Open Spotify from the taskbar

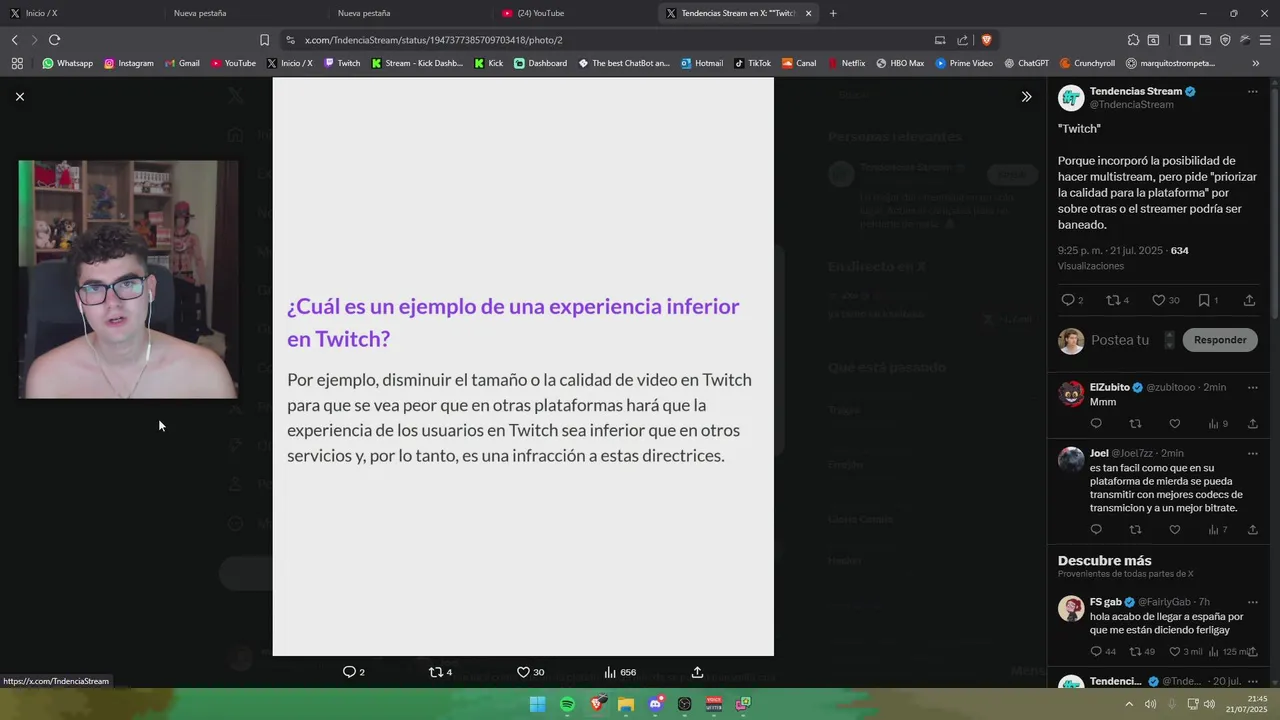(567, 704)
